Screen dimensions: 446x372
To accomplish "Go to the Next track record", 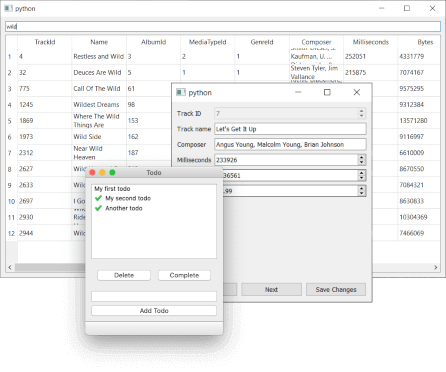I will click(271, 290).
